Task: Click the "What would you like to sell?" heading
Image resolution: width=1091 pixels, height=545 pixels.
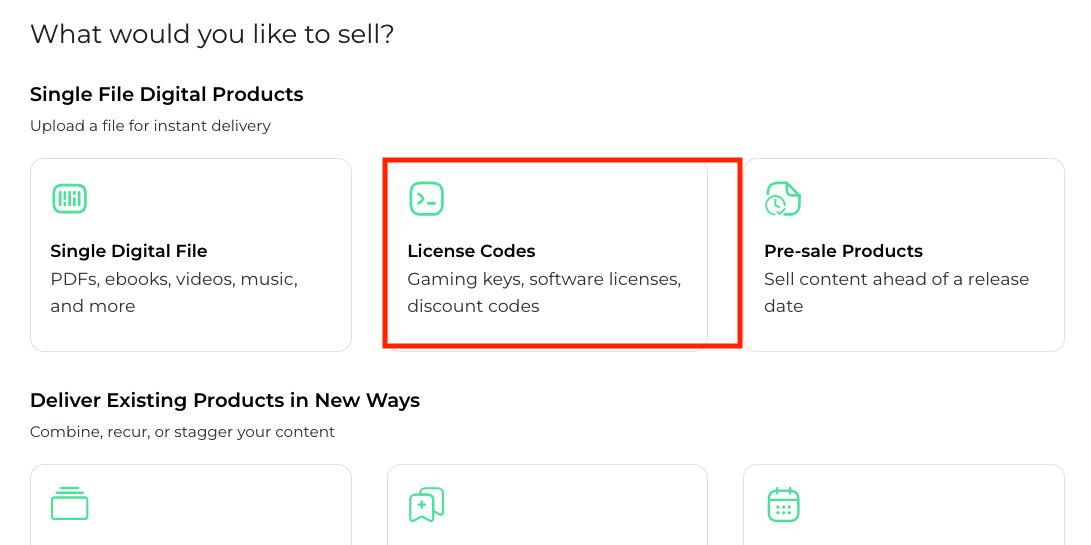Action: click(212, 35)
